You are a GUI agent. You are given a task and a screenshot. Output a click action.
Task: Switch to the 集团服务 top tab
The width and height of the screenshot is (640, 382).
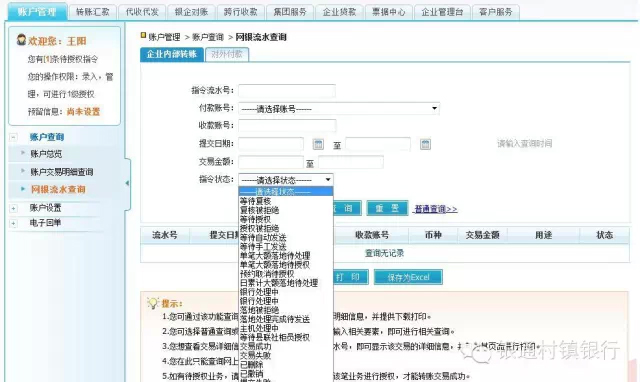[x=290, y=12]
